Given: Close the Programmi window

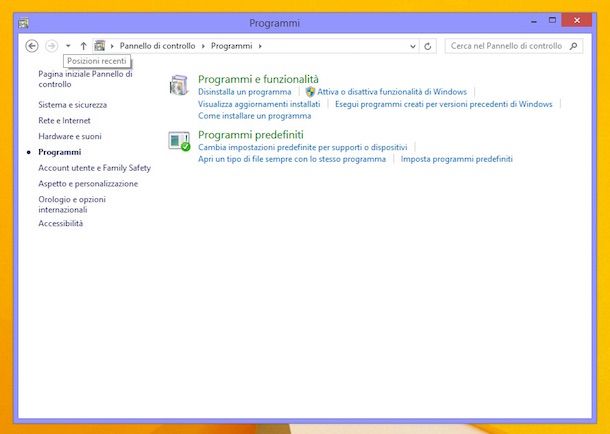Looking at the screenshot, I should (577, 20).
